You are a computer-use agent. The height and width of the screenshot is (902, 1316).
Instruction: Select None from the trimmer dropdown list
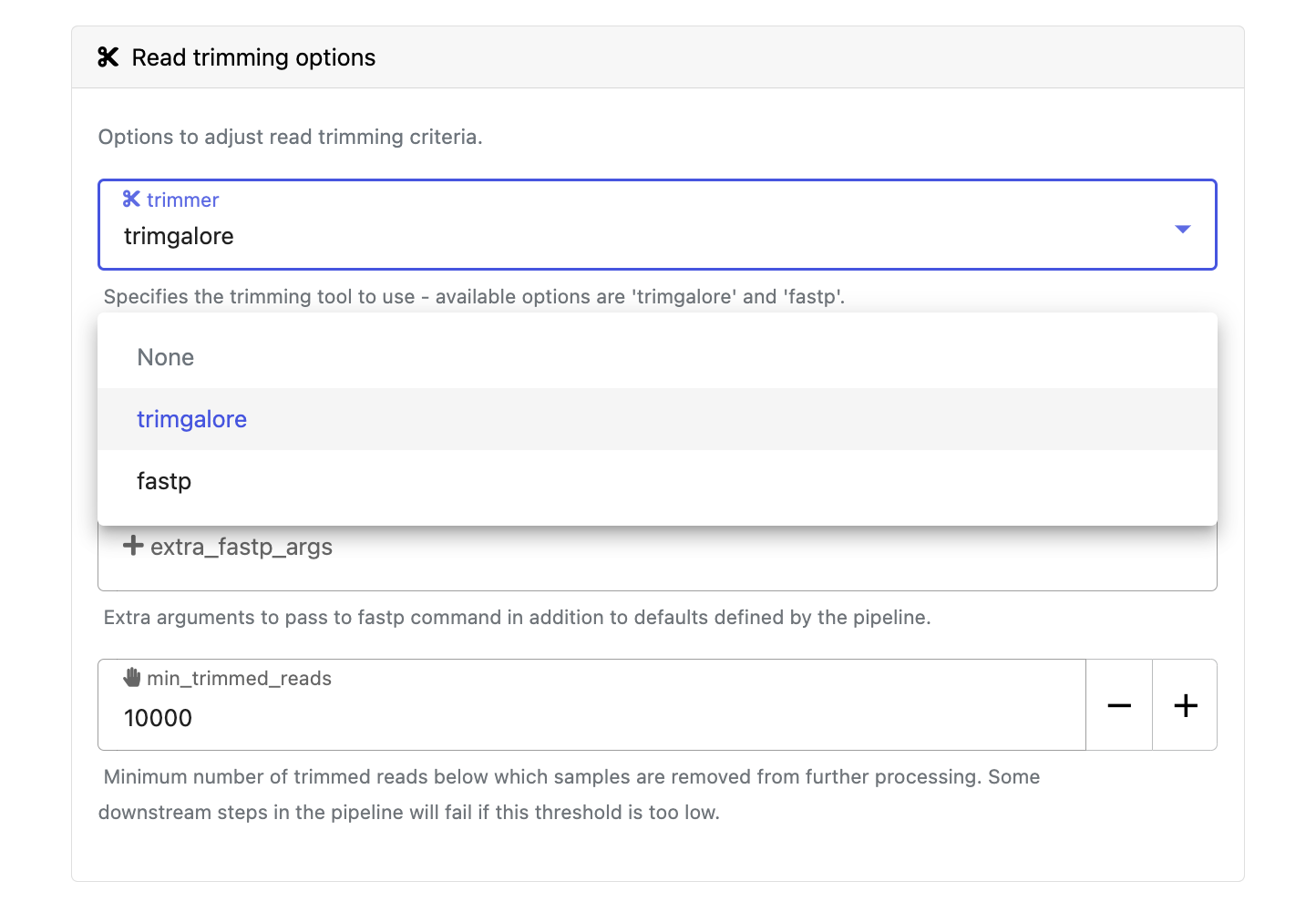165,357
